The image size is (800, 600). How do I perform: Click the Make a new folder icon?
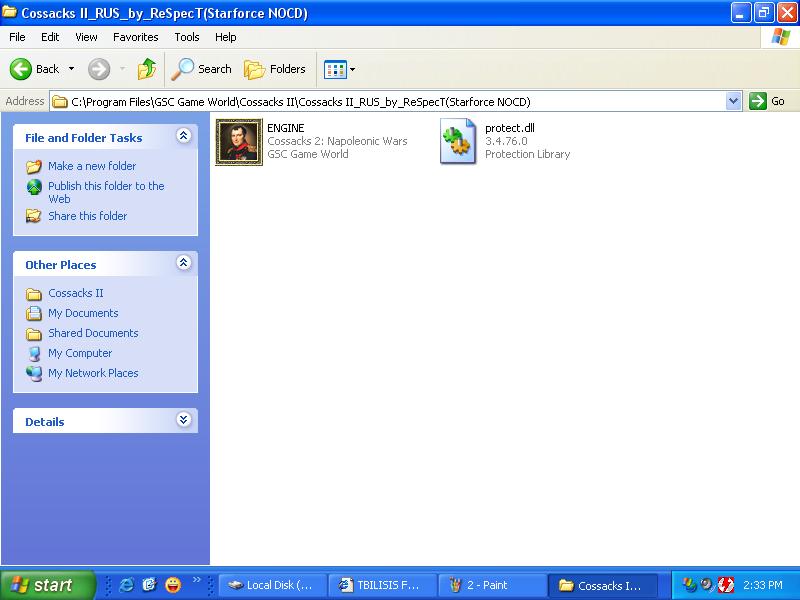34,167
